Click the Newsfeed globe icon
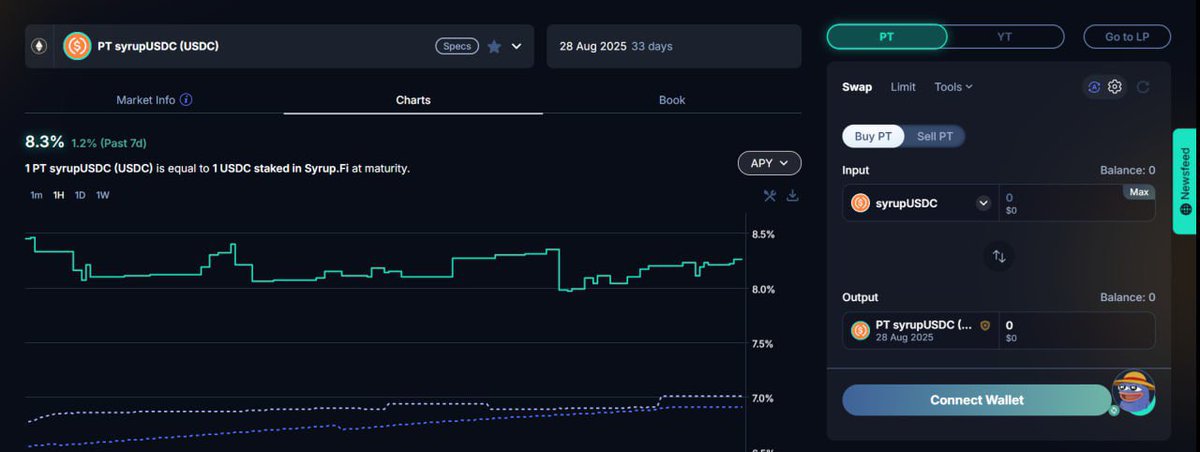Image resolution: width=1200 pixels, height=452 pixels. [x=1186, y=209]
